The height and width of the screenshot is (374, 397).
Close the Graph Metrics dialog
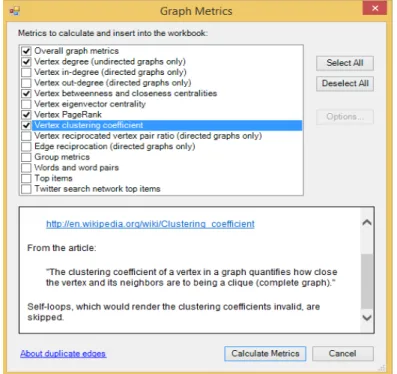pos(375,9)
